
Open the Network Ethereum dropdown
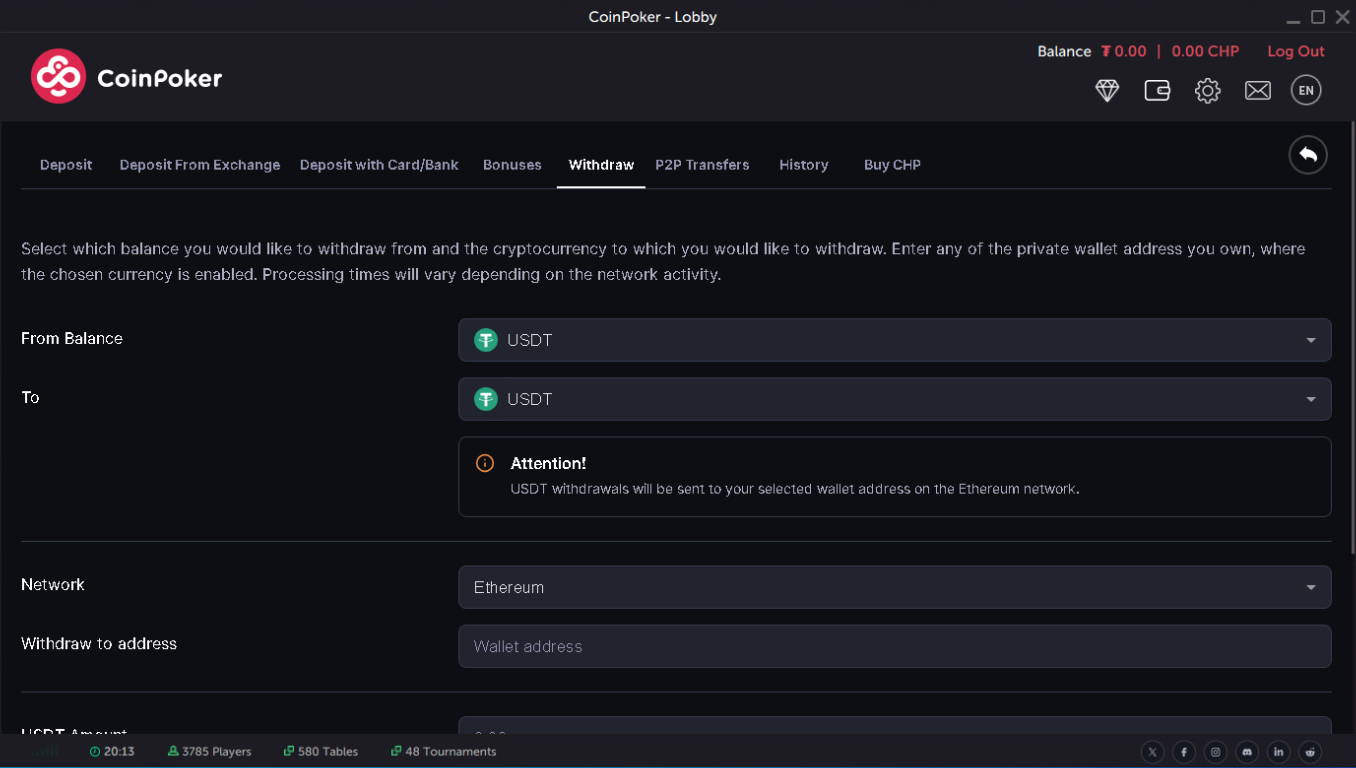[x=895, y=587]
